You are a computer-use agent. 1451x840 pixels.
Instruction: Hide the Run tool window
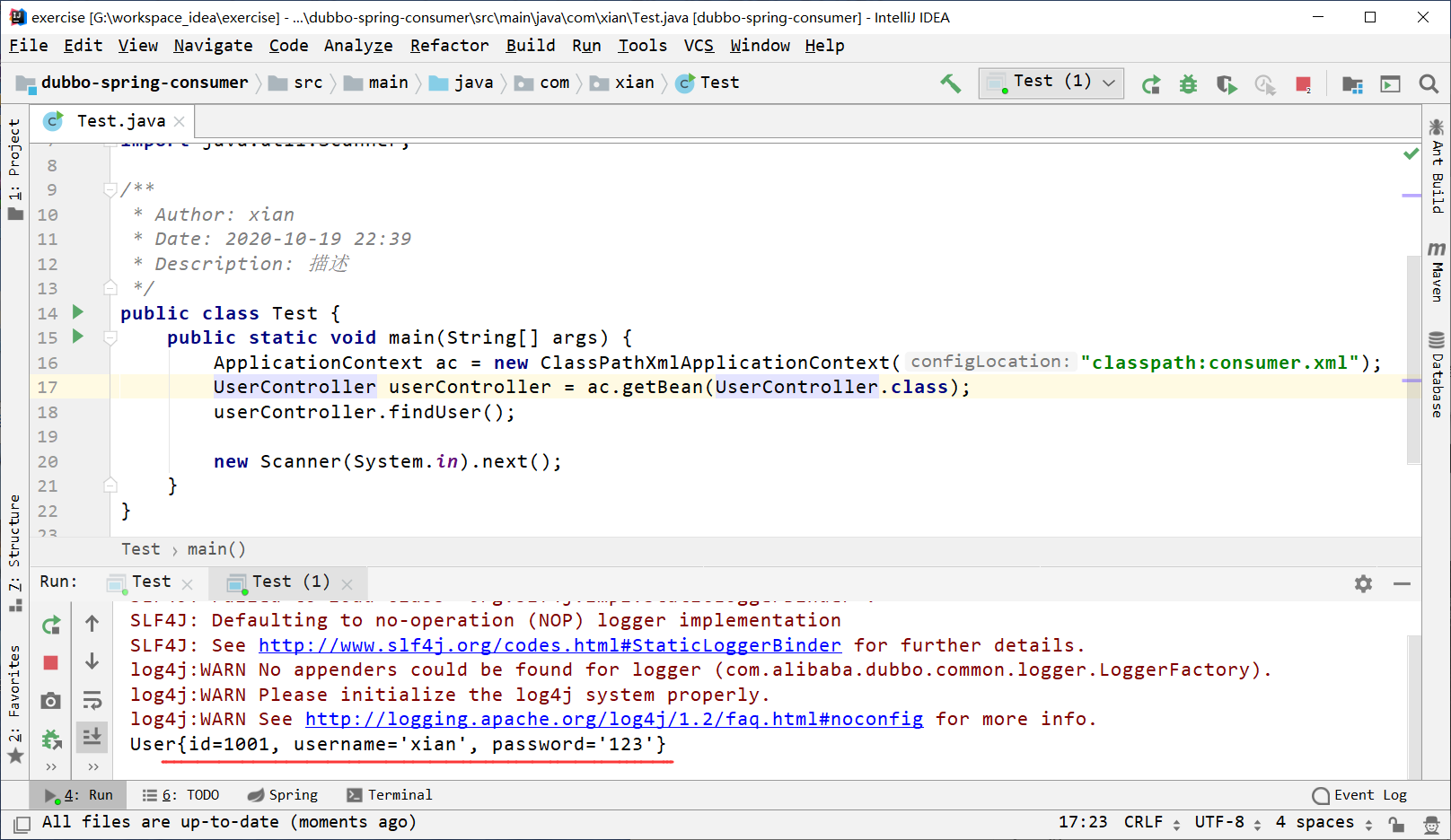(1402, 583)
